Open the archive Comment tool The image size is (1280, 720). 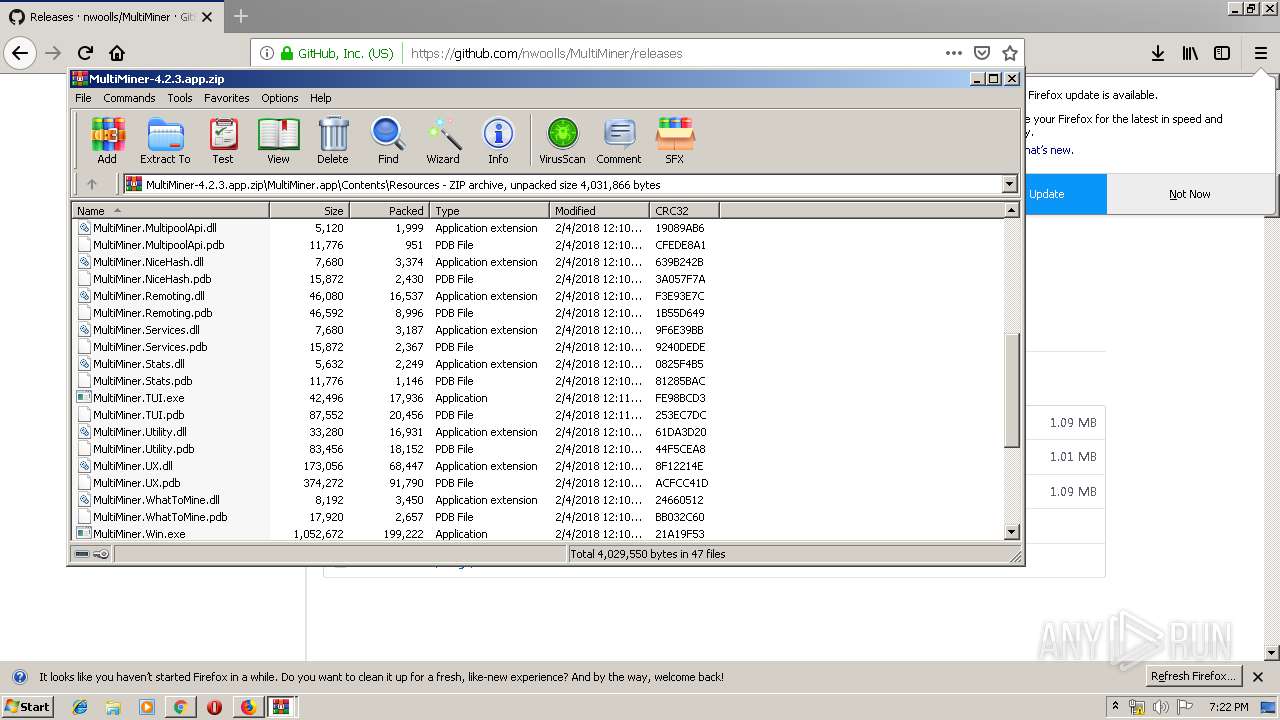619,140
